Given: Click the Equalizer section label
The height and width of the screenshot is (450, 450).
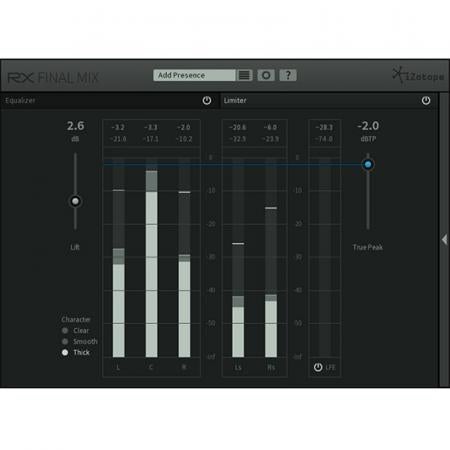Looking at the screenshot, I should click(20, 100).
